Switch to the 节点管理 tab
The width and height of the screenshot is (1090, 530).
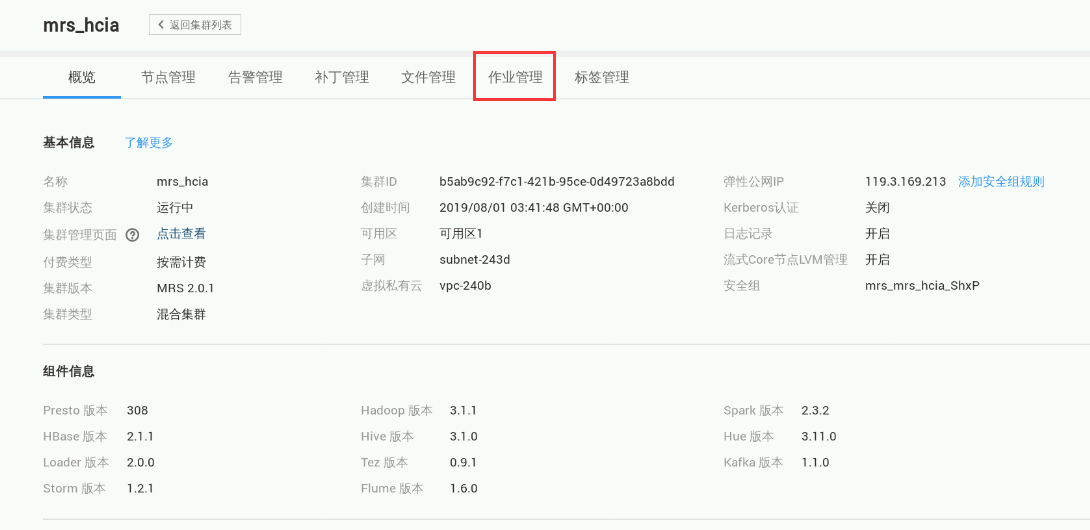pyautogui.click(x=168, y=77)
